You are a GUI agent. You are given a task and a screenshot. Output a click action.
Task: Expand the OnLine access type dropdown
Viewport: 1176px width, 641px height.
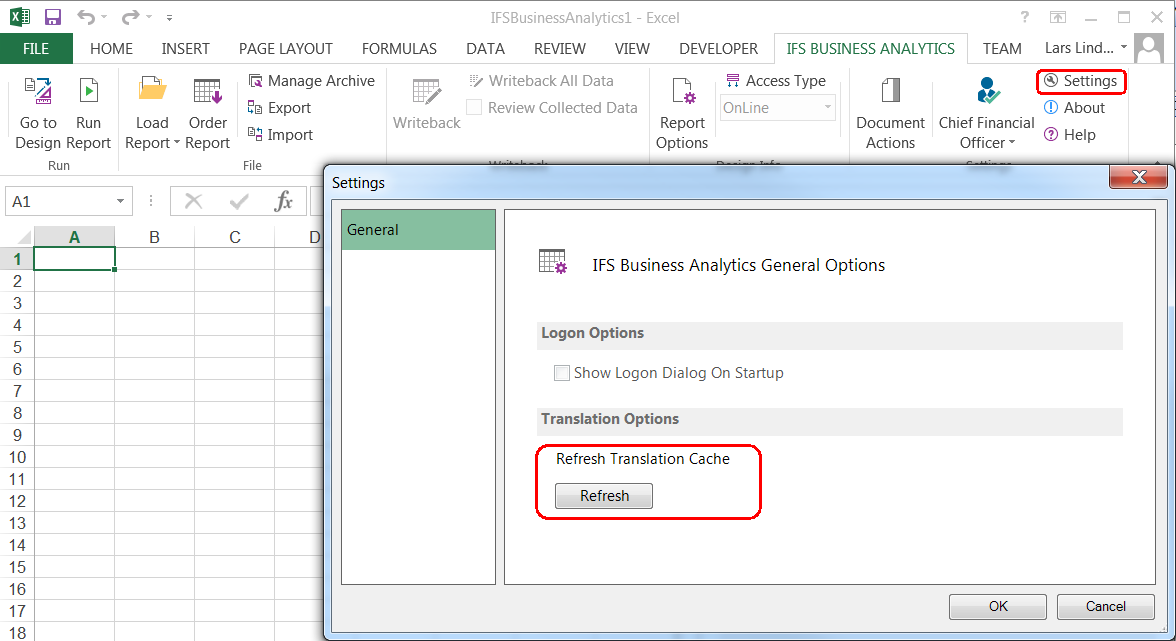pos(827,108)
